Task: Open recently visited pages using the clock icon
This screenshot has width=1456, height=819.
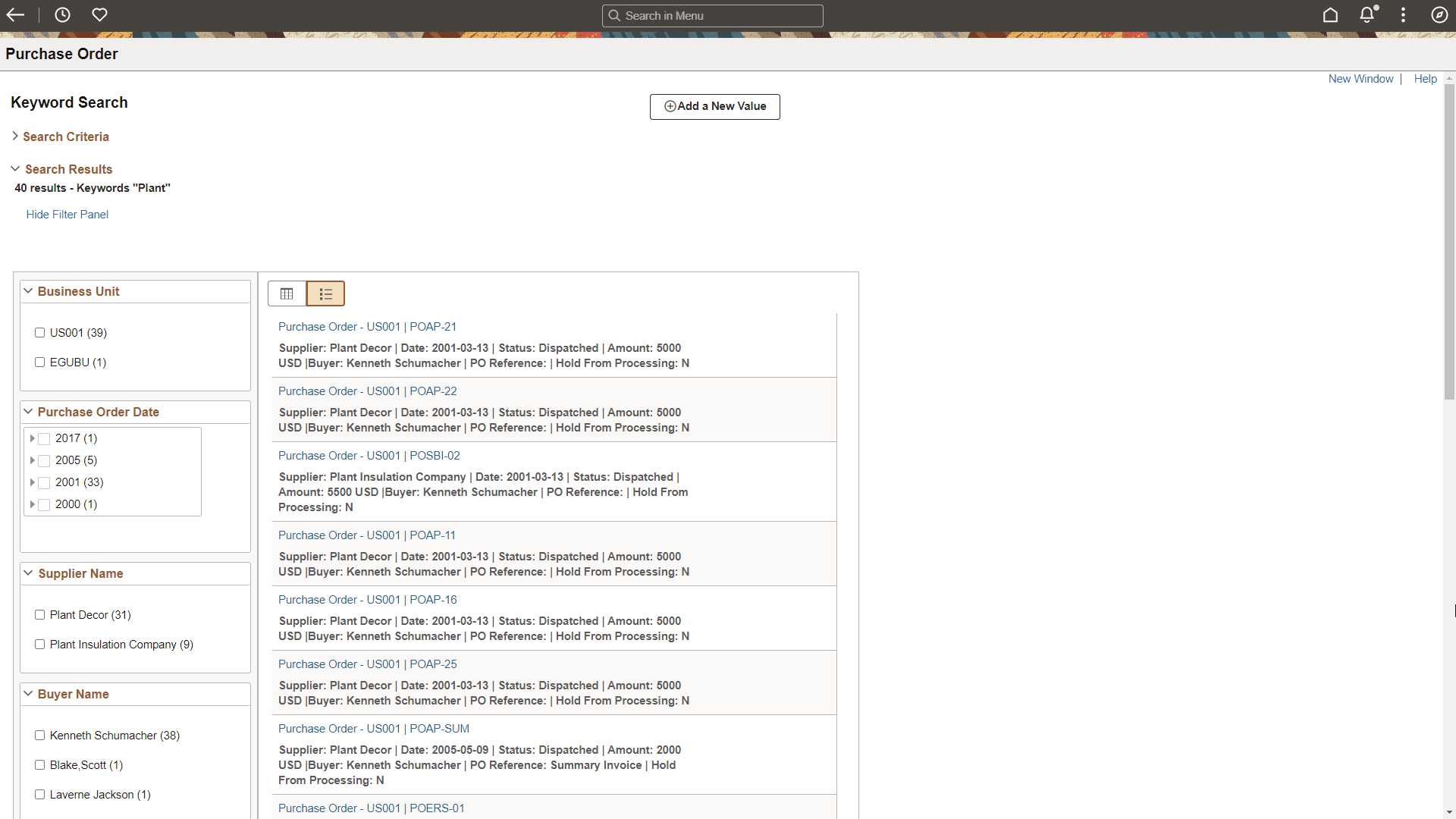Action: 61,14
